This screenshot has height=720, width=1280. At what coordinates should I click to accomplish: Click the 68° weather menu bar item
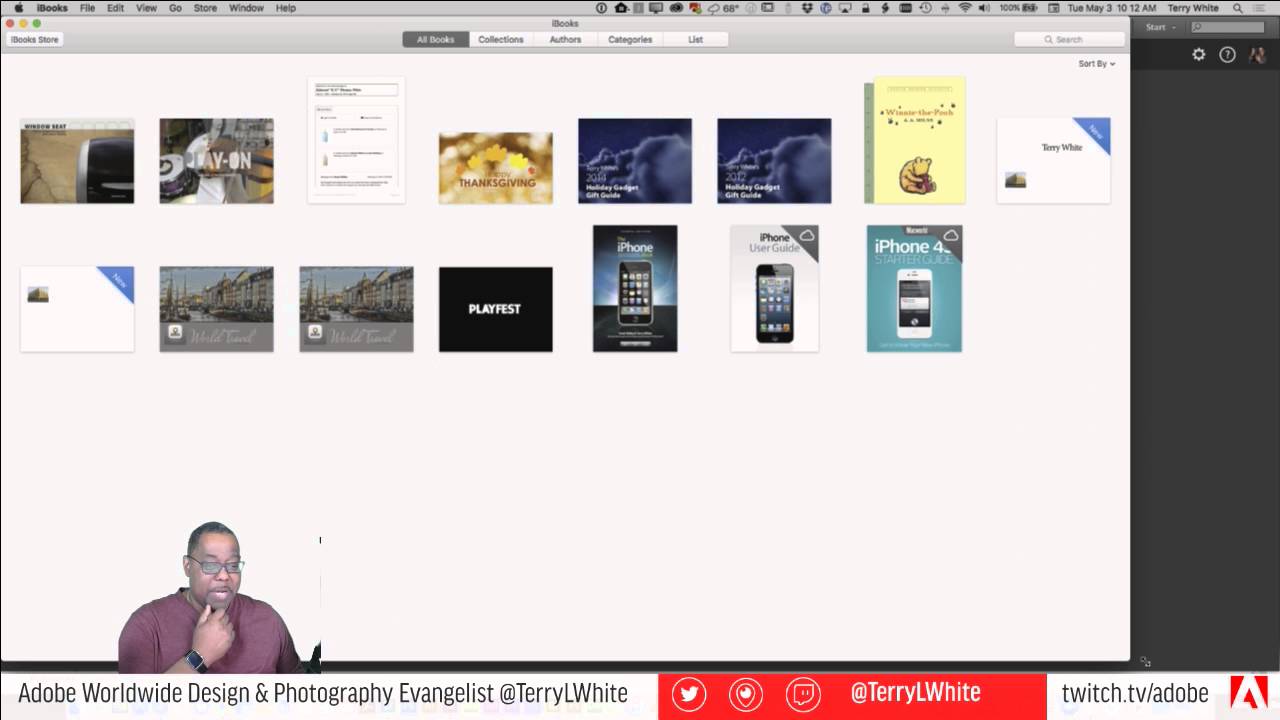723,8
